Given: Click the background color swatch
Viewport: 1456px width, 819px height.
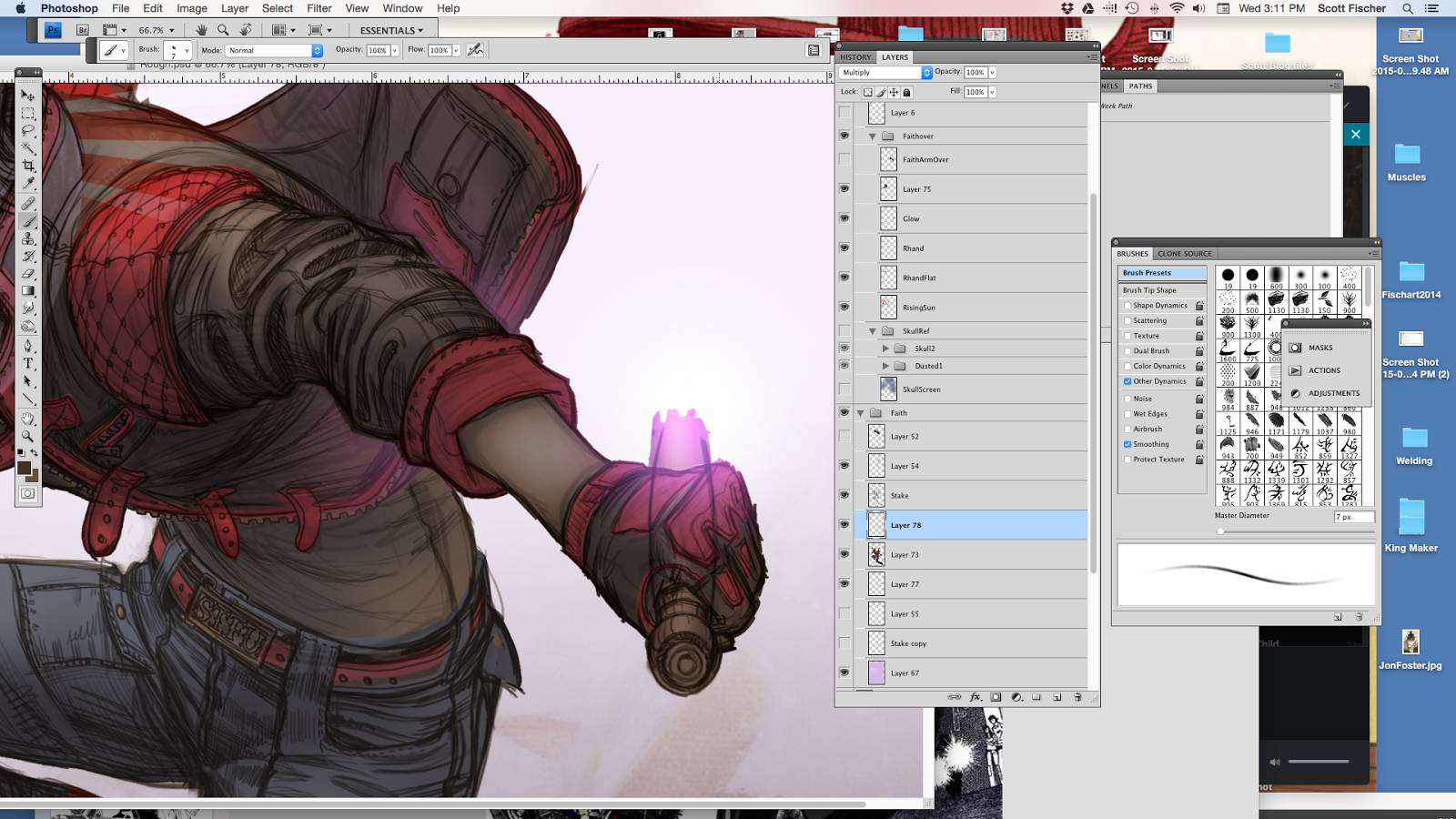Looking at the screenshot, I should (x=34, y=476).
